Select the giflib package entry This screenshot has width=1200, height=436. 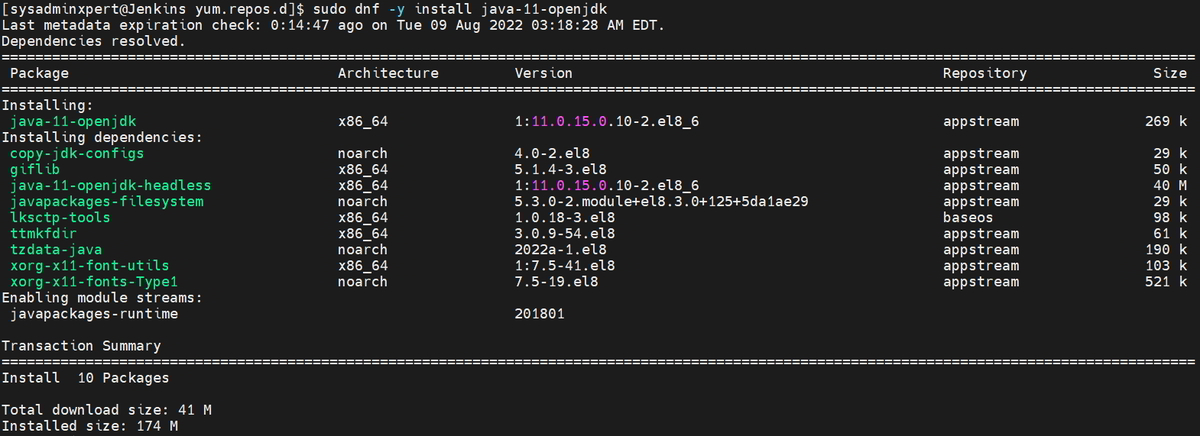point(35,169)
